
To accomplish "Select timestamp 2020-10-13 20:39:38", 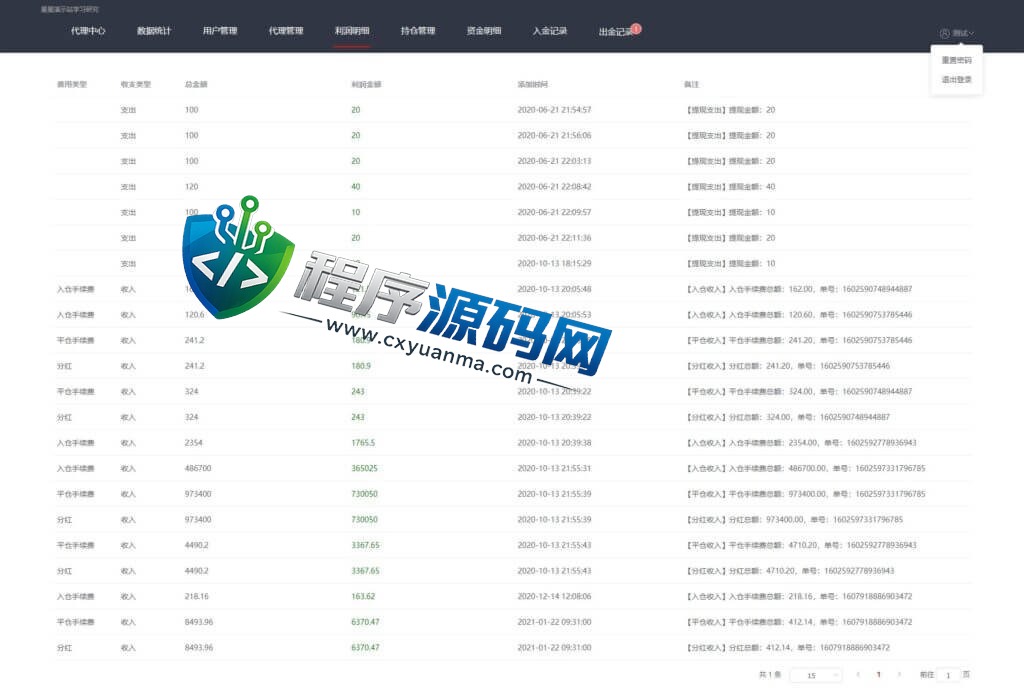I will [x=554, y=443].
